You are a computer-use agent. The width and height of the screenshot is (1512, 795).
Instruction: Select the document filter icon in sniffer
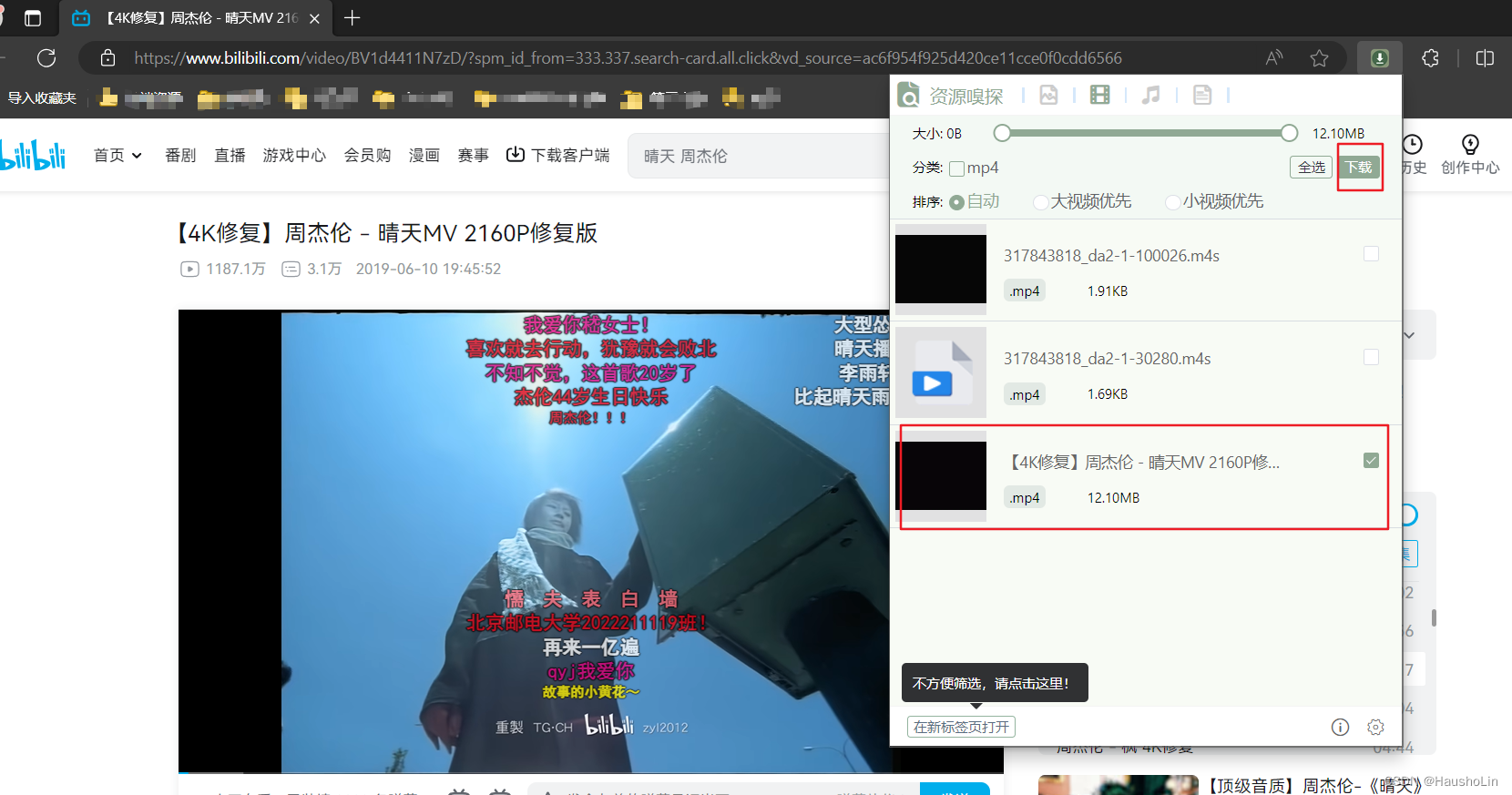coord(1202,95)
